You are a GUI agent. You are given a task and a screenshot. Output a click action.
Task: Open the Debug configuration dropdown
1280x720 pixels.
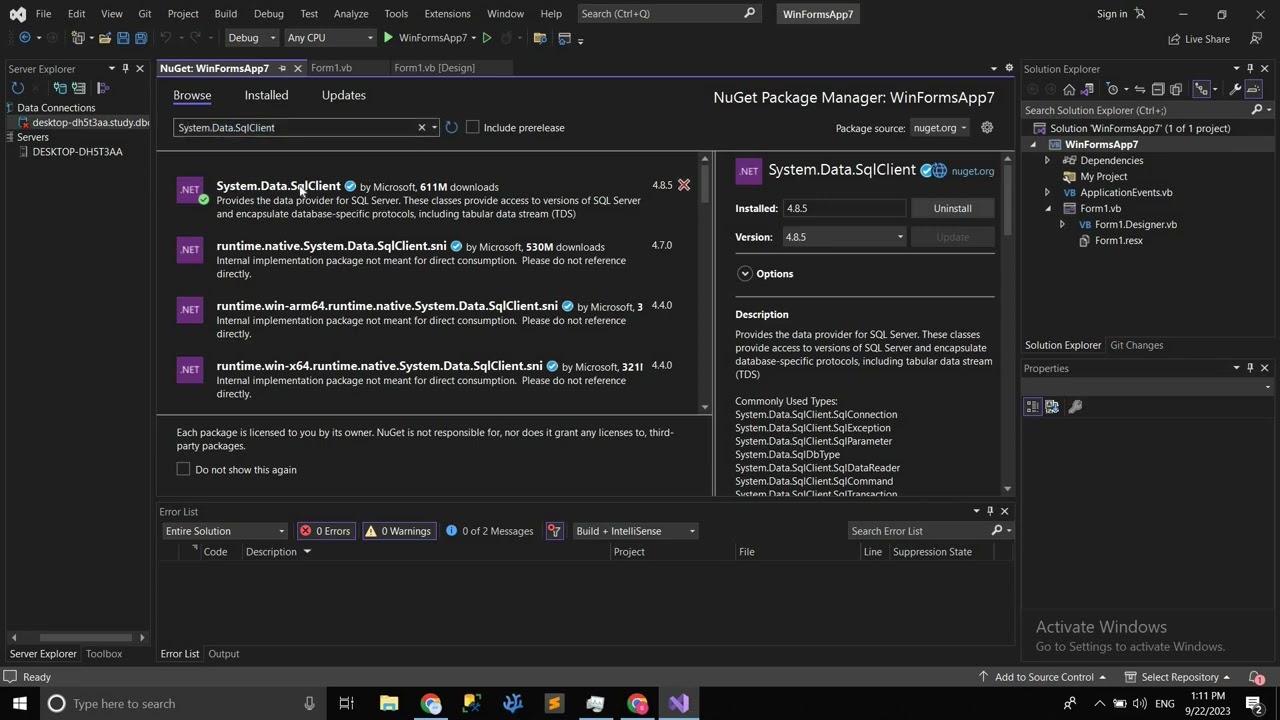point(251,38)
